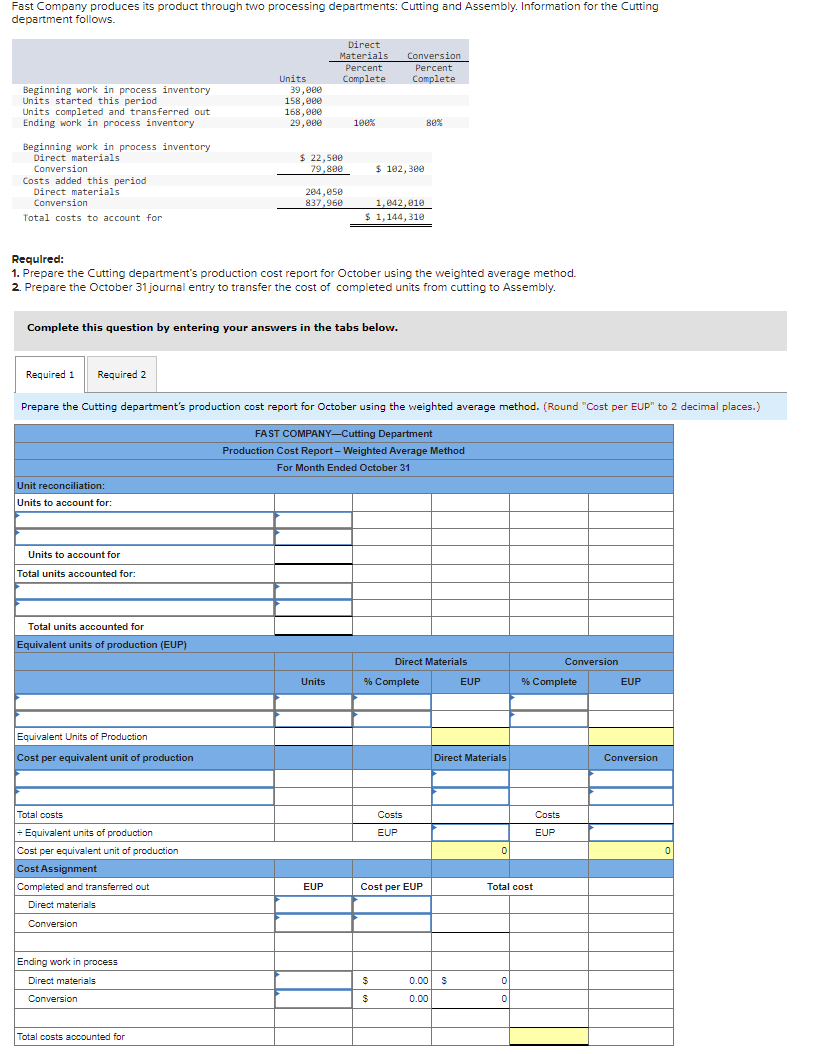
Task: Open the Direct Materials % Complete dropdown in first EUP row
Action: pos(390,702)
